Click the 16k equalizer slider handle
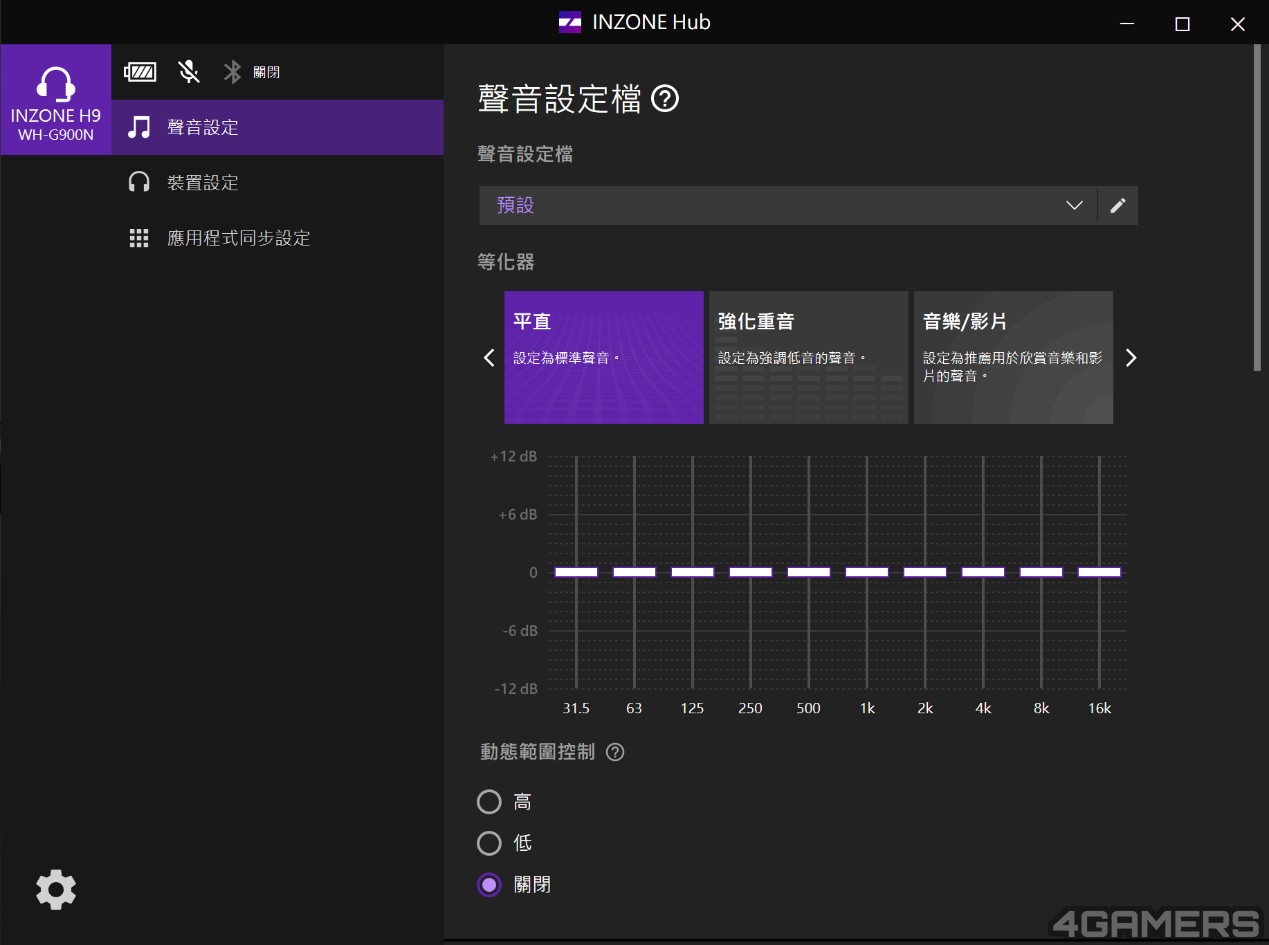 point(1099,572)
